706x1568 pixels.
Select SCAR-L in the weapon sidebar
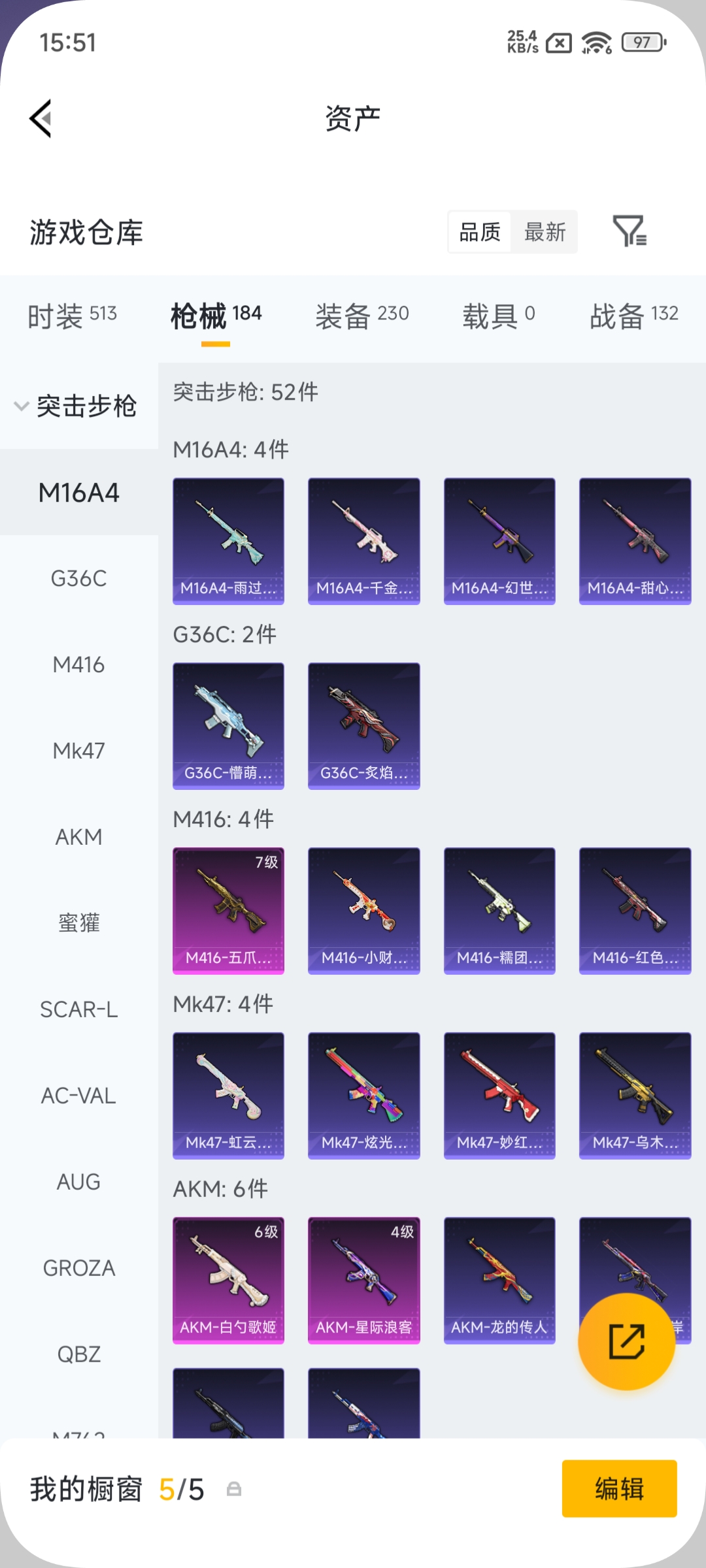pyautogui.click(x=79, y=1009)
